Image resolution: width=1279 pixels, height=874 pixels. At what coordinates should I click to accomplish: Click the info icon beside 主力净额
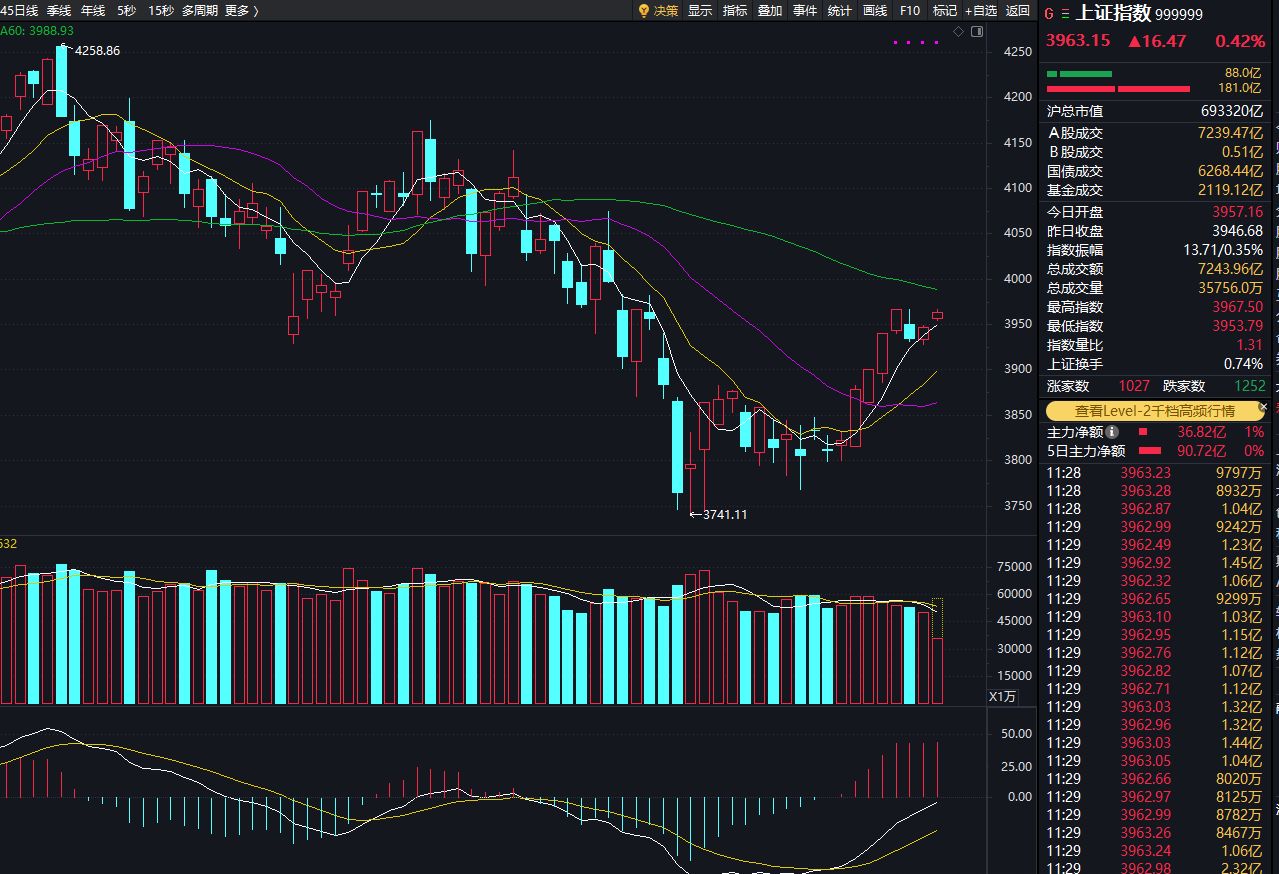coord(1112,432)
